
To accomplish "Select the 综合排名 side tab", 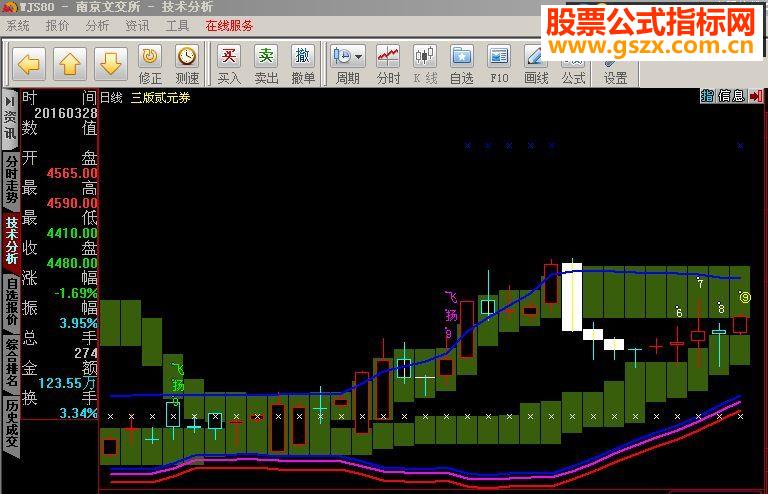I will click(x=11, y=363).
